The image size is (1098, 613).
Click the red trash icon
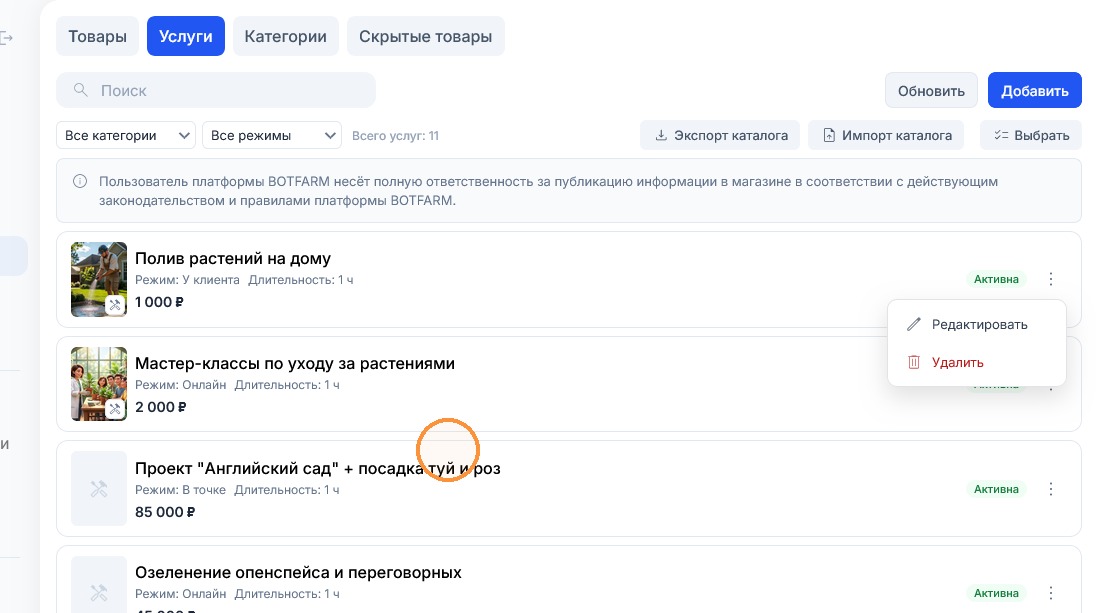(914, 362)
